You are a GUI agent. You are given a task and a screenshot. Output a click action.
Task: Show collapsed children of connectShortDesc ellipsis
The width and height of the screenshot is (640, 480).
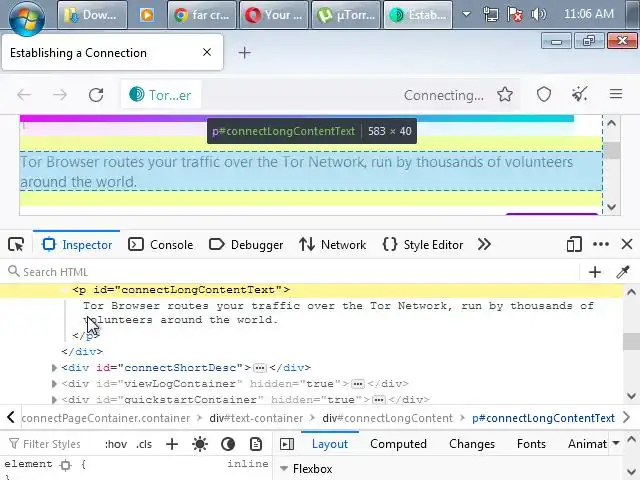point(260,368)
